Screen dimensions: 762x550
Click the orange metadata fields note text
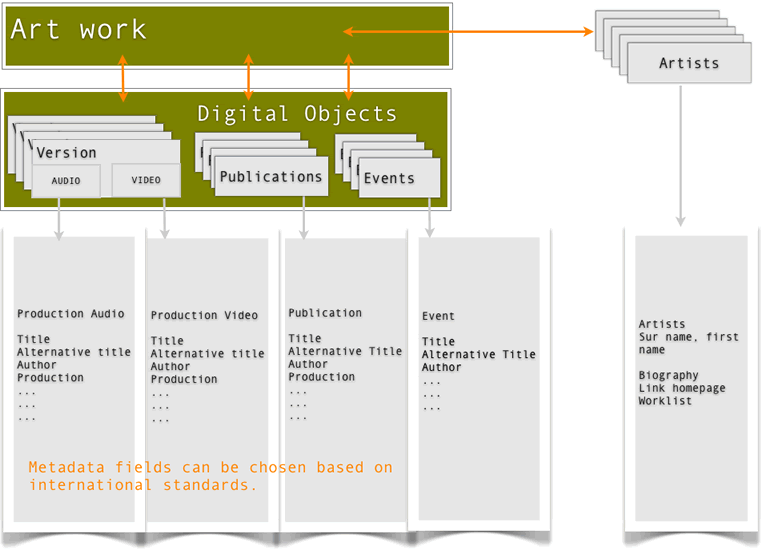(x=210, y=476)
